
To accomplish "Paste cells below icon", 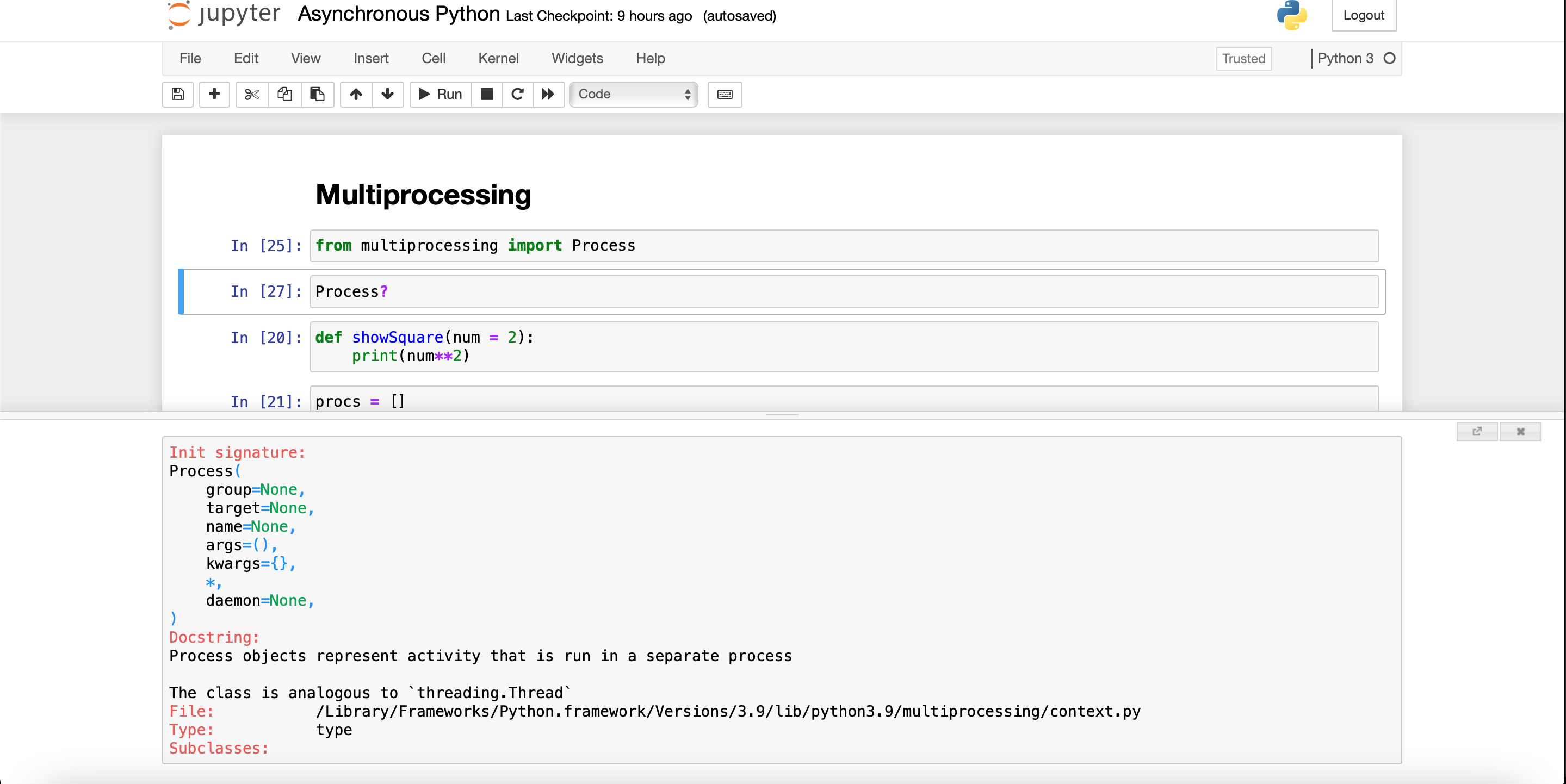I will (317, 94).
